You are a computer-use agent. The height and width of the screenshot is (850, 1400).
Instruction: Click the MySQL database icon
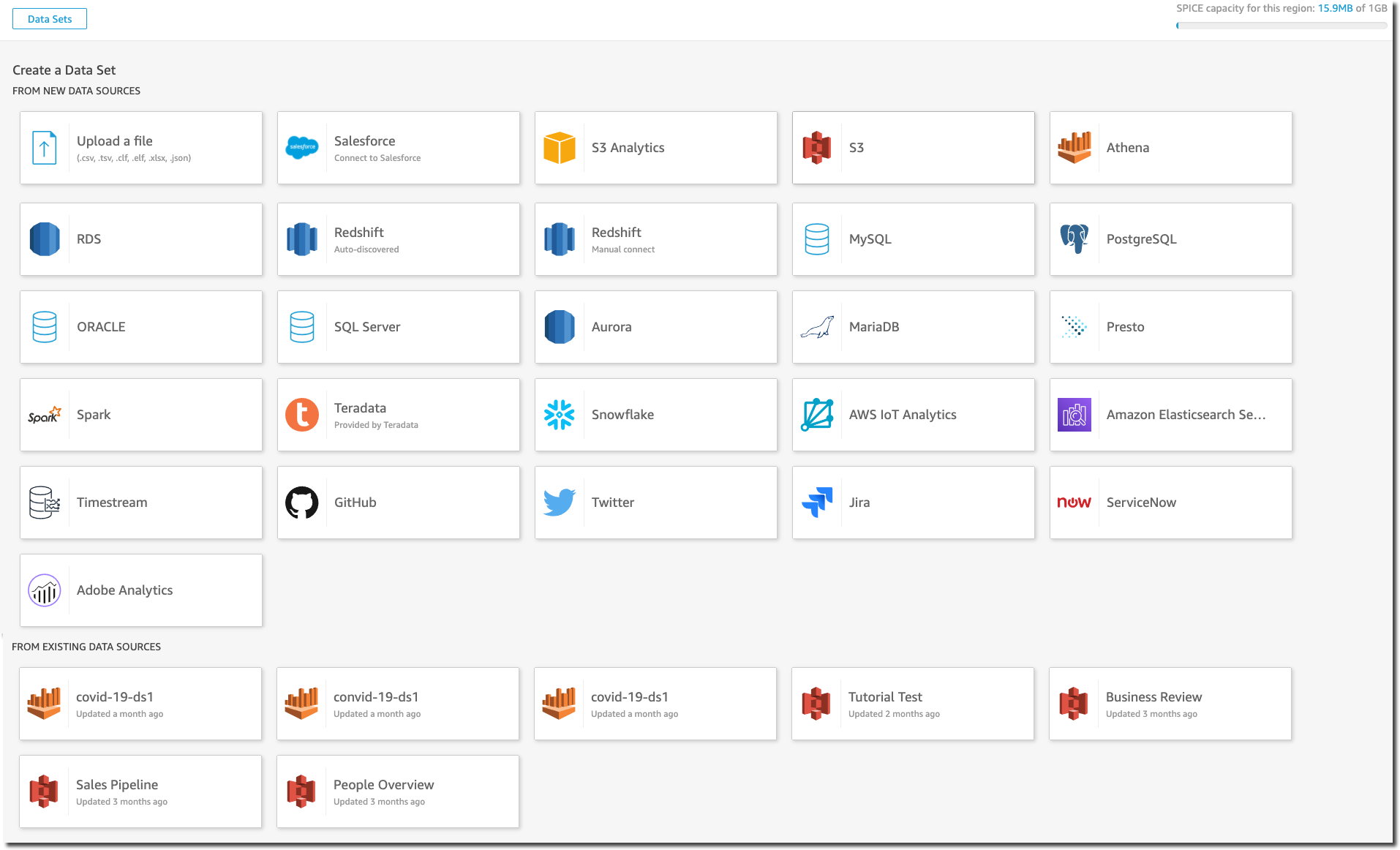[x=817, y=239]
